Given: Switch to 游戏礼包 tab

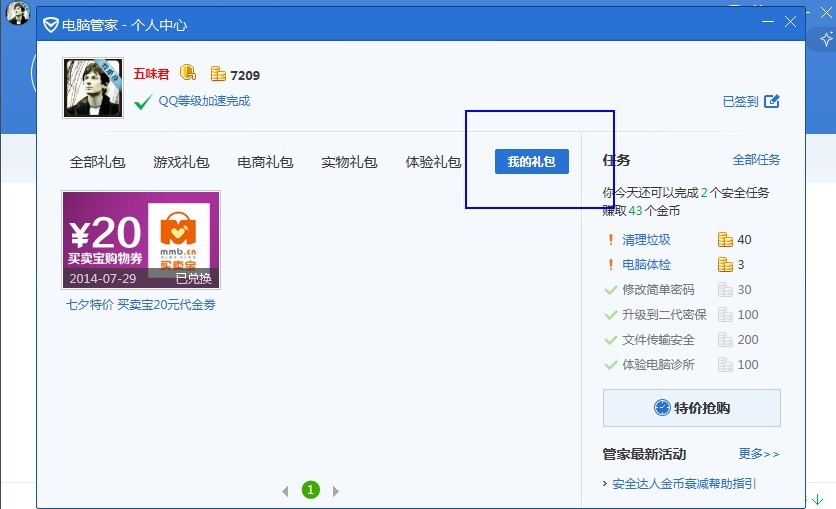Looking at the screenshot, I should 181,162.
